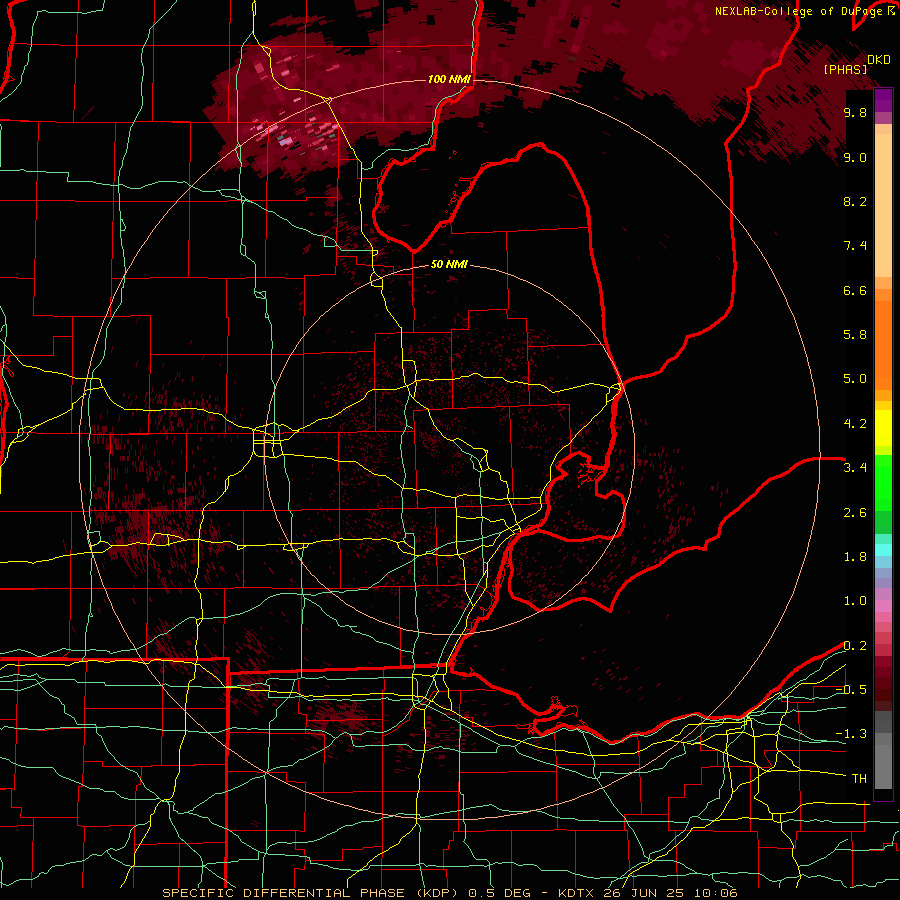Click the 50 NMI range ring label

pos(449,264)
